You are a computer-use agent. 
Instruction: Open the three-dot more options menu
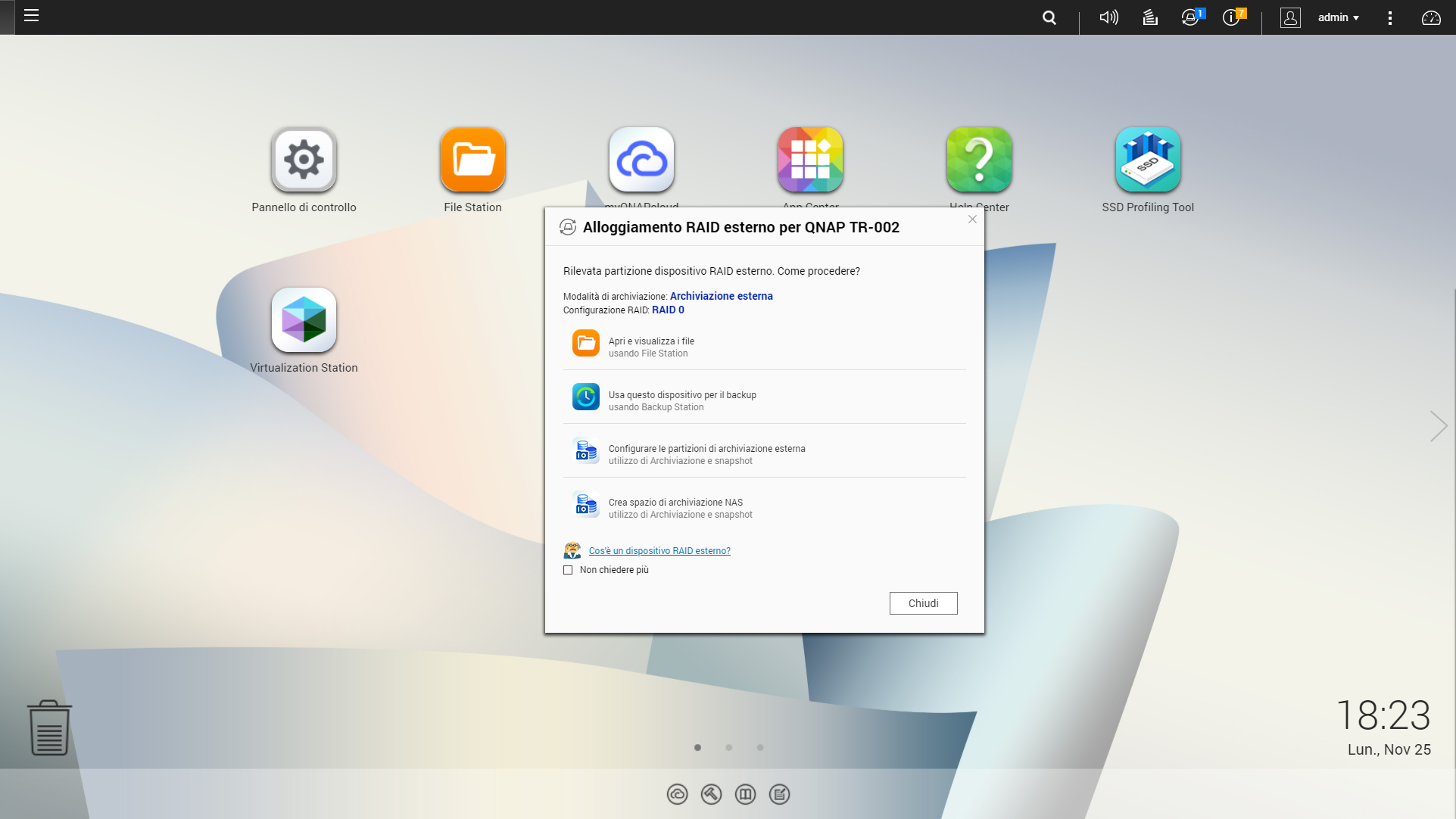coord(1389,17)
